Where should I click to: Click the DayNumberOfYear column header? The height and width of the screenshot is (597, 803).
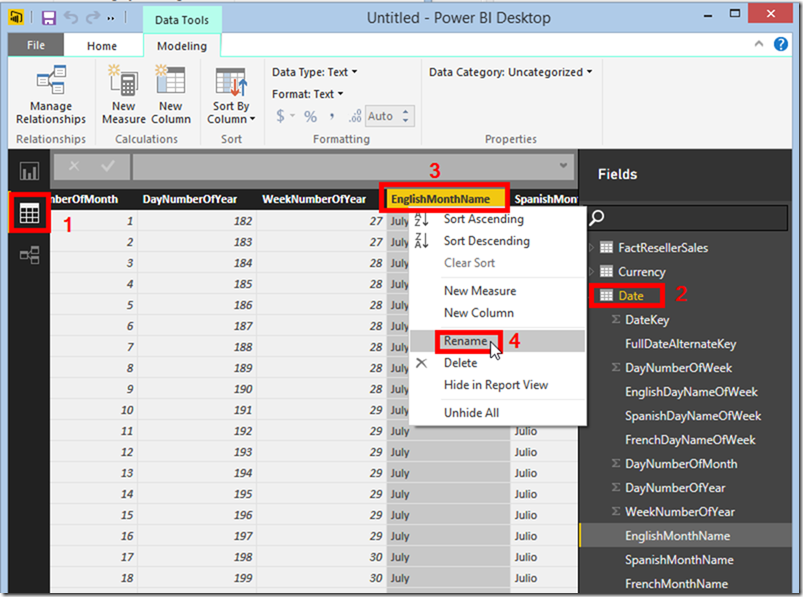(189, 199)
